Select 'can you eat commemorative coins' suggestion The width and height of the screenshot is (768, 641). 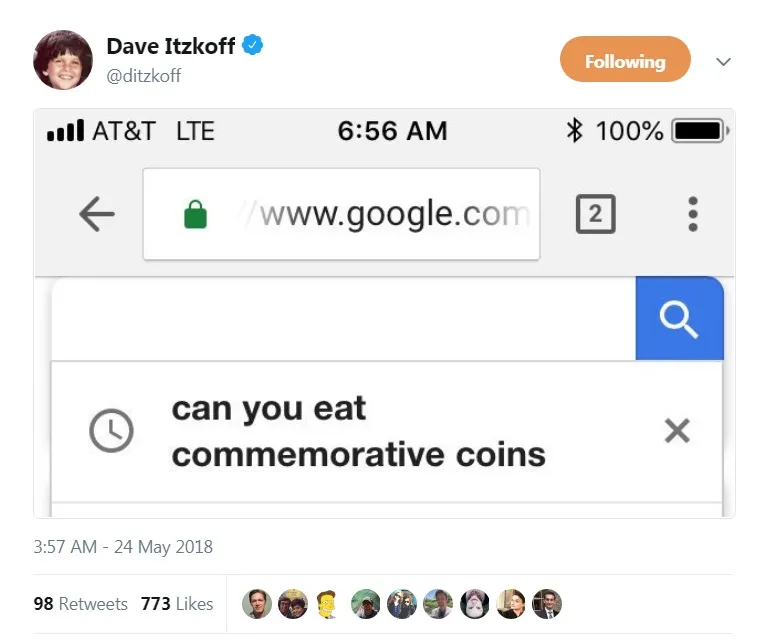[x=358, y=431]
